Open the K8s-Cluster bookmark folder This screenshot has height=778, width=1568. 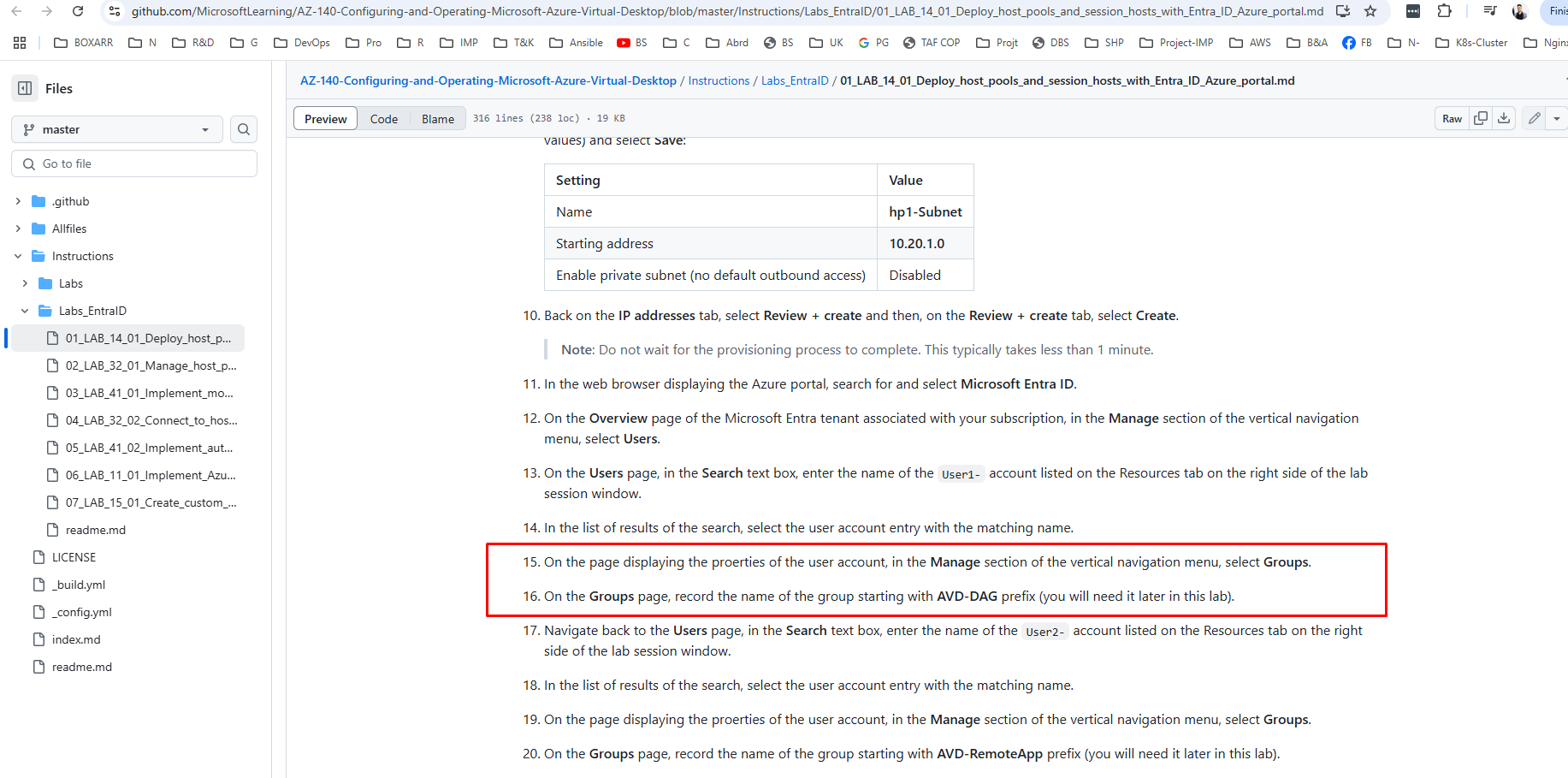coord(1471,43)
